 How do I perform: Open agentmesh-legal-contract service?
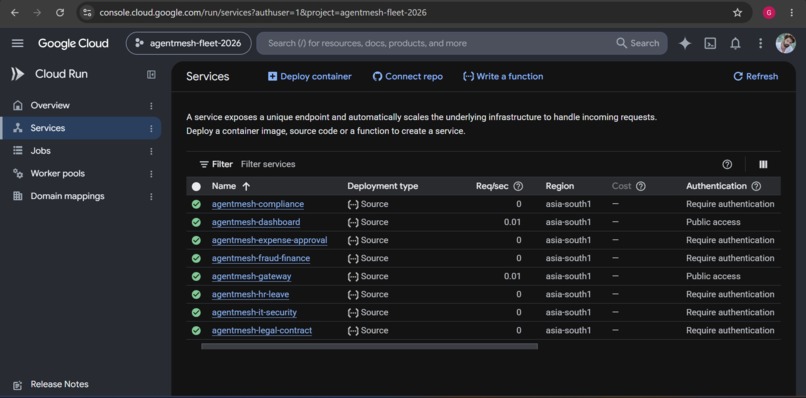coord(262,330)
